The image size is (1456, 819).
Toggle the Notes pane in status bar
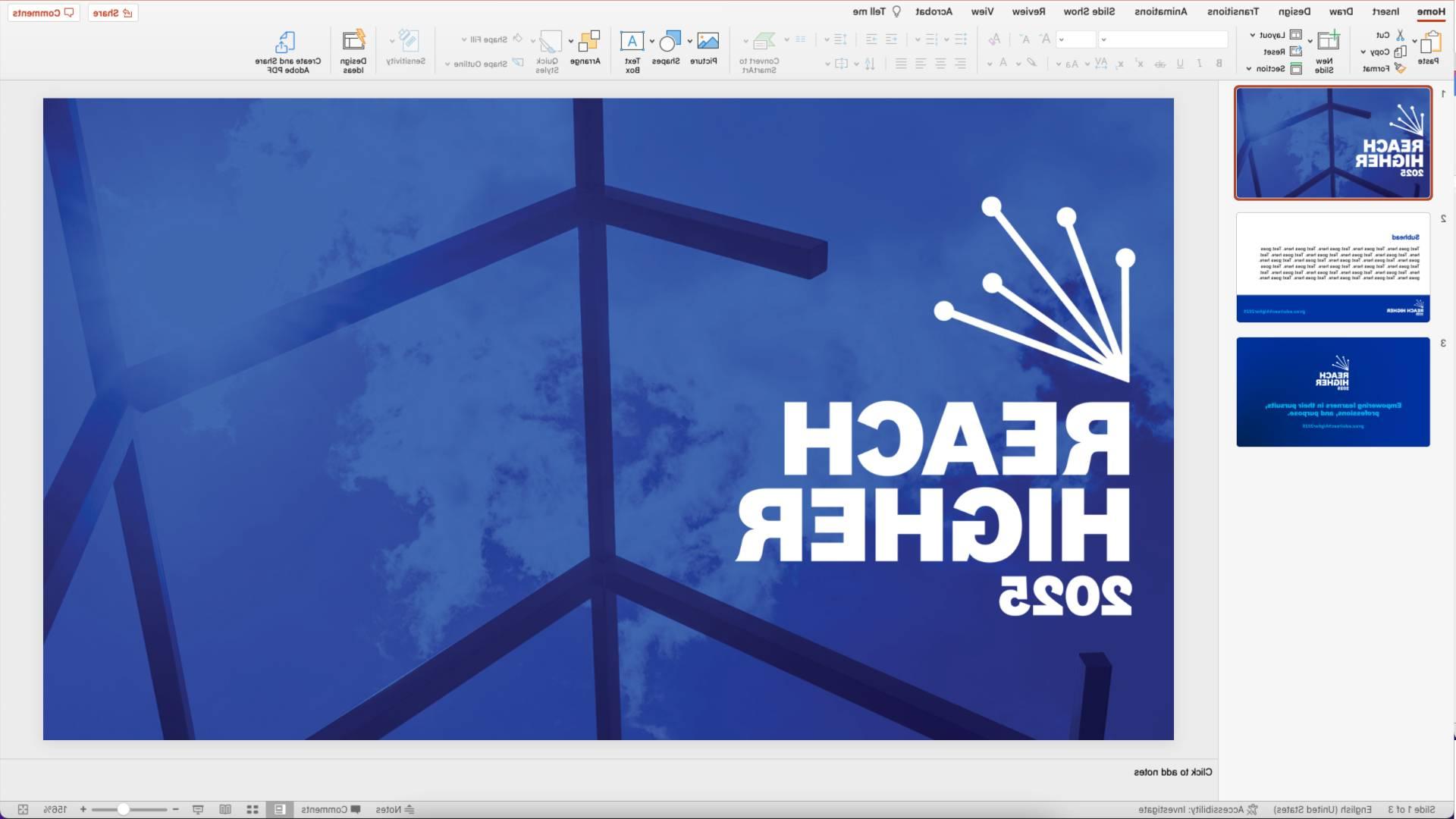point(394,810)
